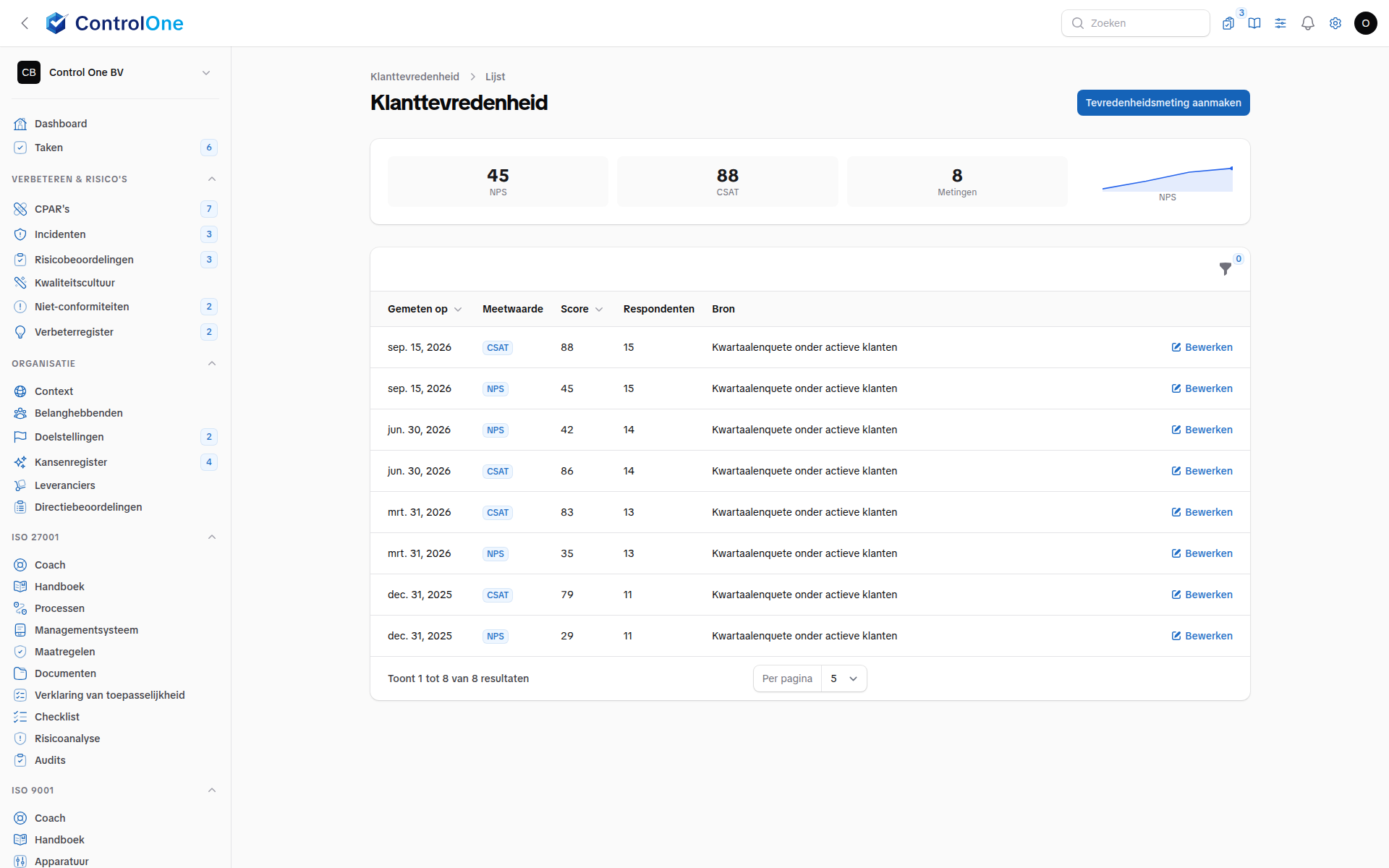The image size is (1389, 868).
Task: Click the 88 CSAT stat card
Action: click(727, 182)
